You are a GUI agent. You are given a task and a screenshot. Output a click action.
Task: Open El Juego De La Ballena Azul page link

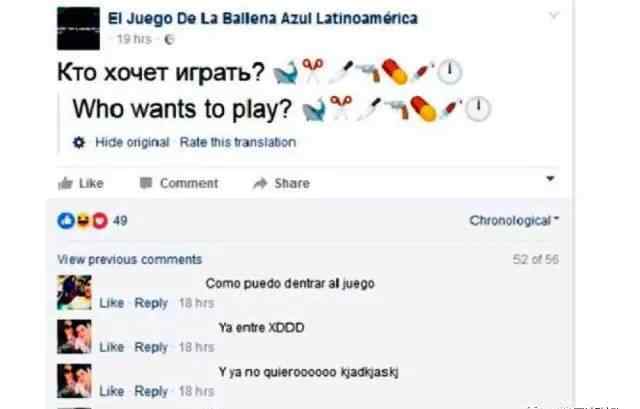point(262,18)
